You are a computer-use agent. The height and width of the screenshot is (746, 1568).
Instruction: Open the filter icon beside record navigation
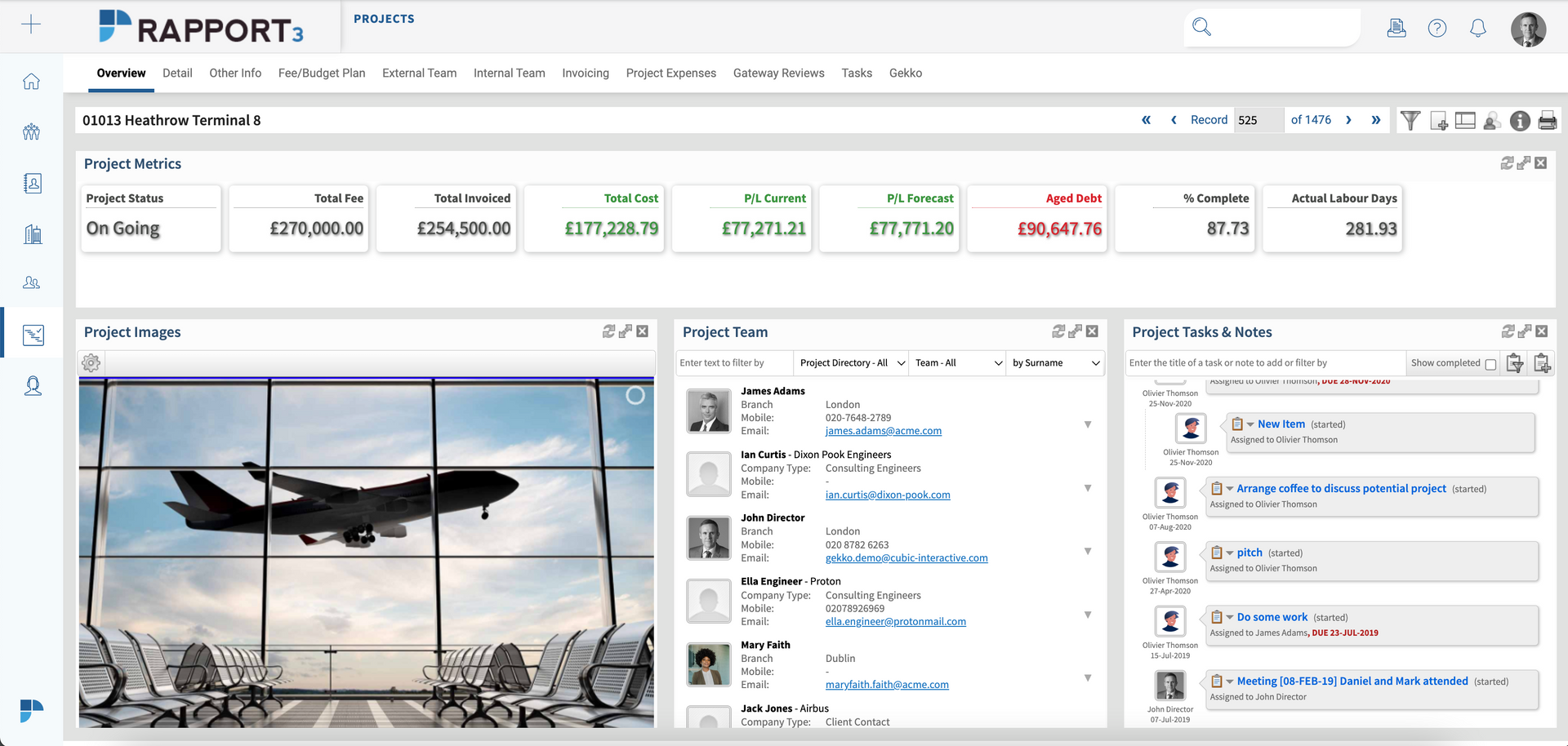pyautogui.click(x=1410, y=120)
